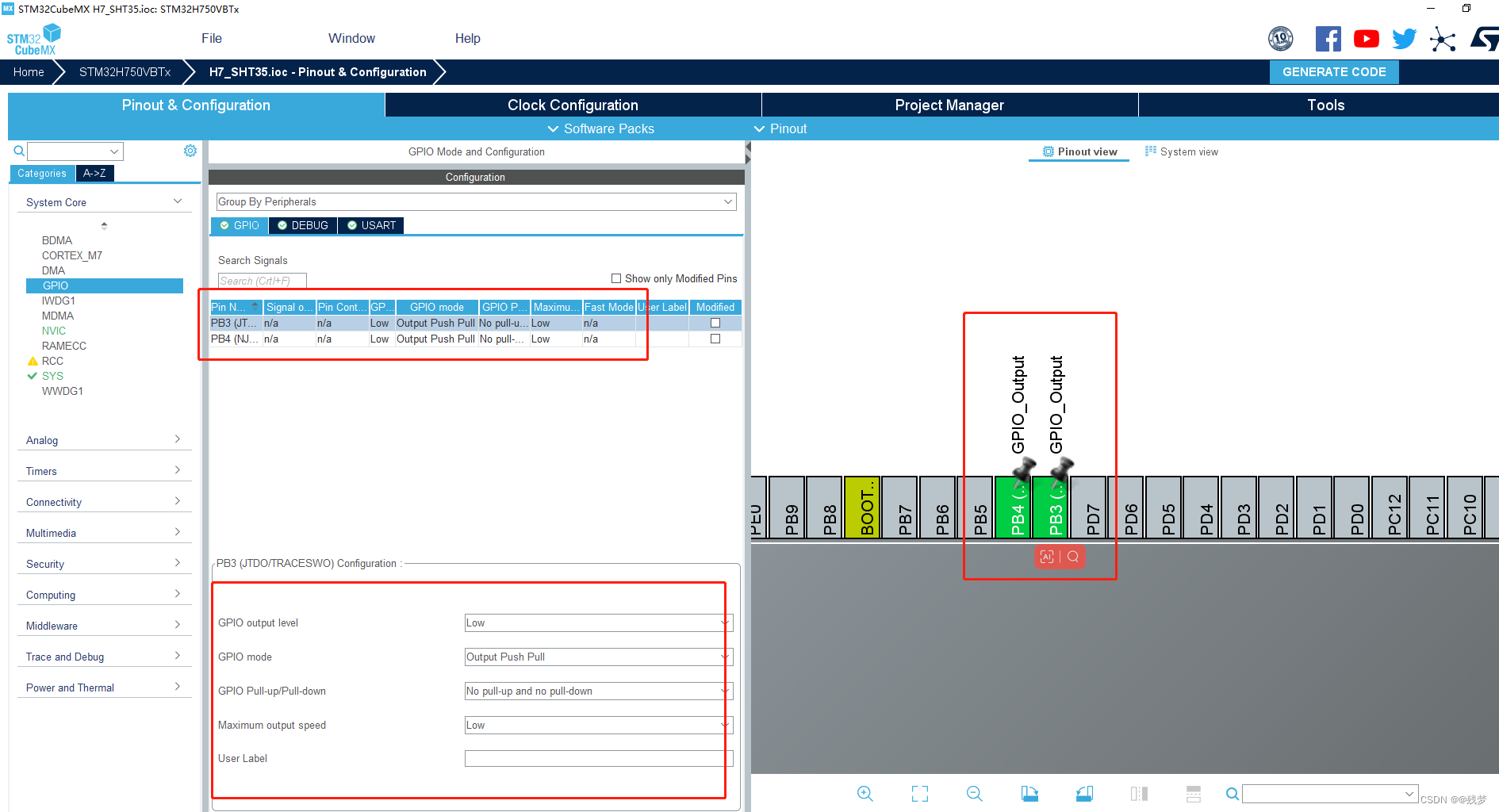Open Software Packs dropdown menu
The image size is (1499, 812).
coord(600,128)
